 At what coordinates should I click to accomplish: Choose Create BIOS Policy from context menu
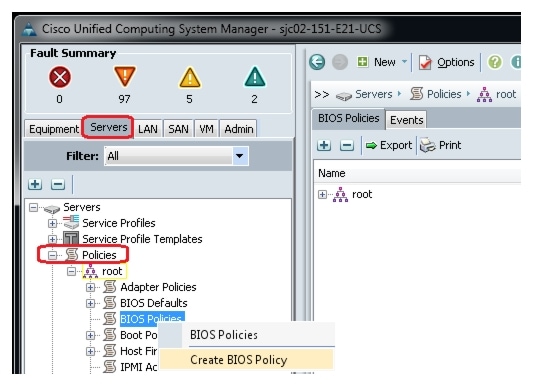pos(246,360)
